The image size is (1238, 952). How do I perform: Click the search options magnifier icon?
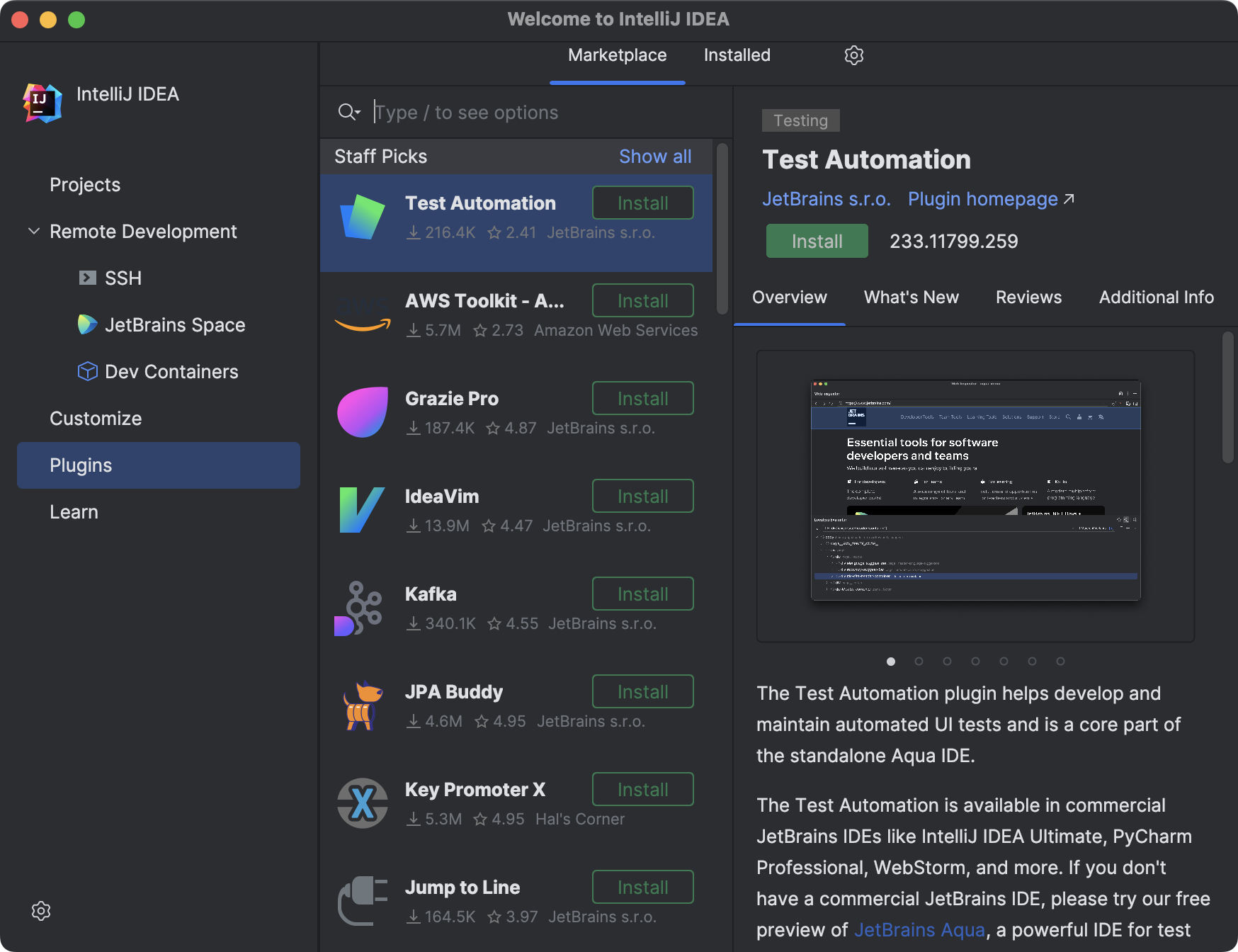coord(349,112)
